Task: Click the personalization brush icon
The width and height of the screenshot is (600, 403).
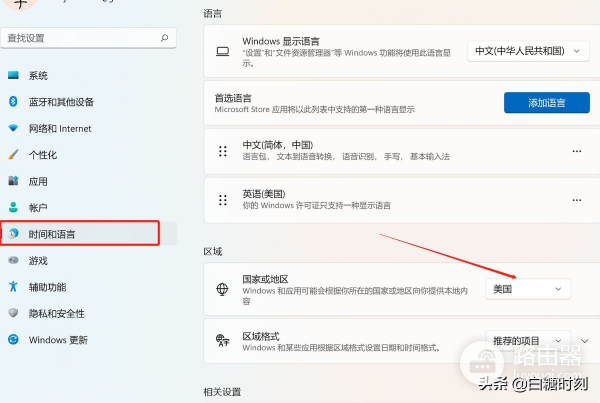Action: (13, 154)
